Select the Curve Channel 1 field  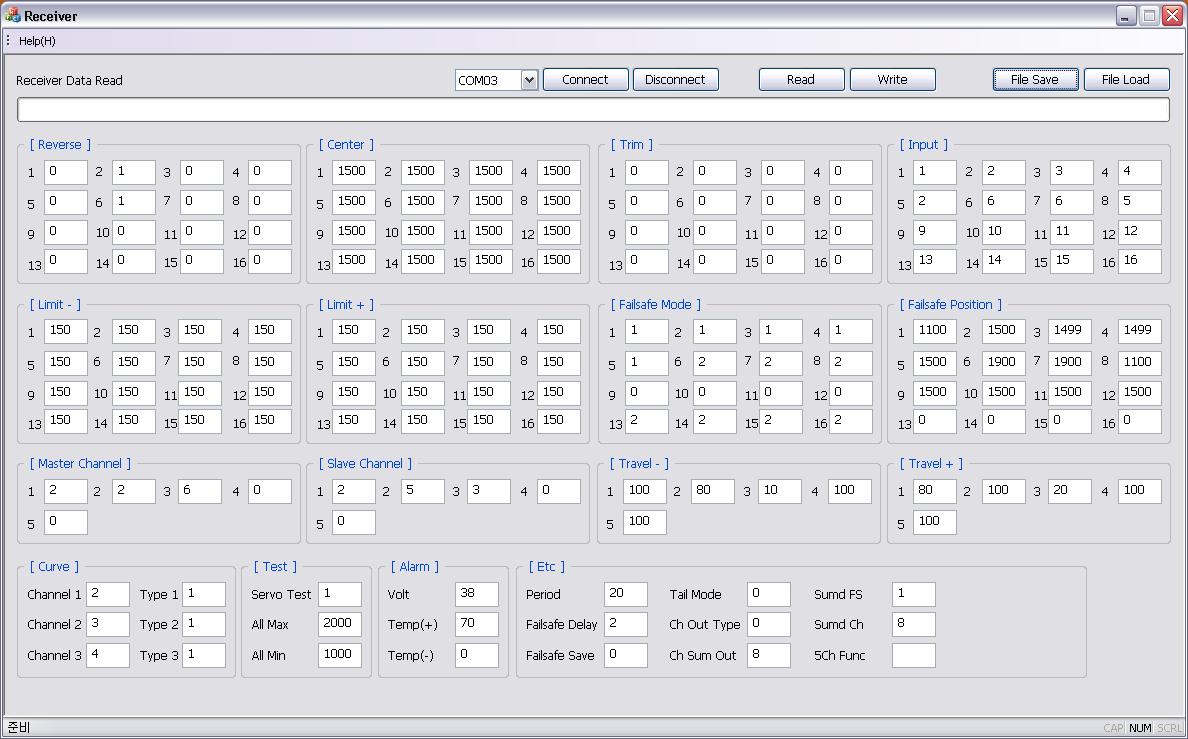coord(107,594)
